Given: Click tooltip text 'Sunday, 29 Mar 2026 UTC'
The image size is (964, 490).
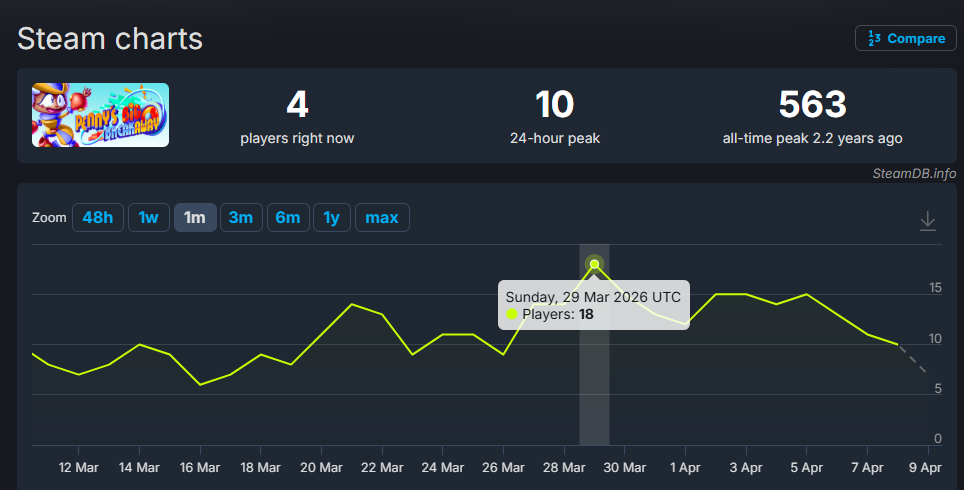Looking at the screenshot, I should click(x=593, y=297).
